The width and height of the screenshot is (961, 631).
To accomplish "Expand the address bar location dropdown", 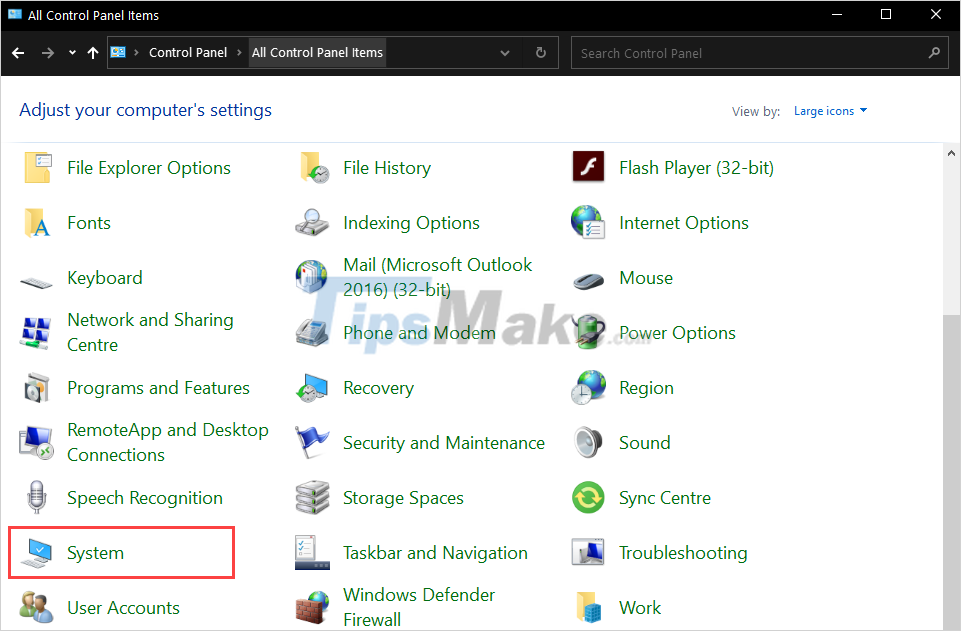I will click(x=505, y=52).
